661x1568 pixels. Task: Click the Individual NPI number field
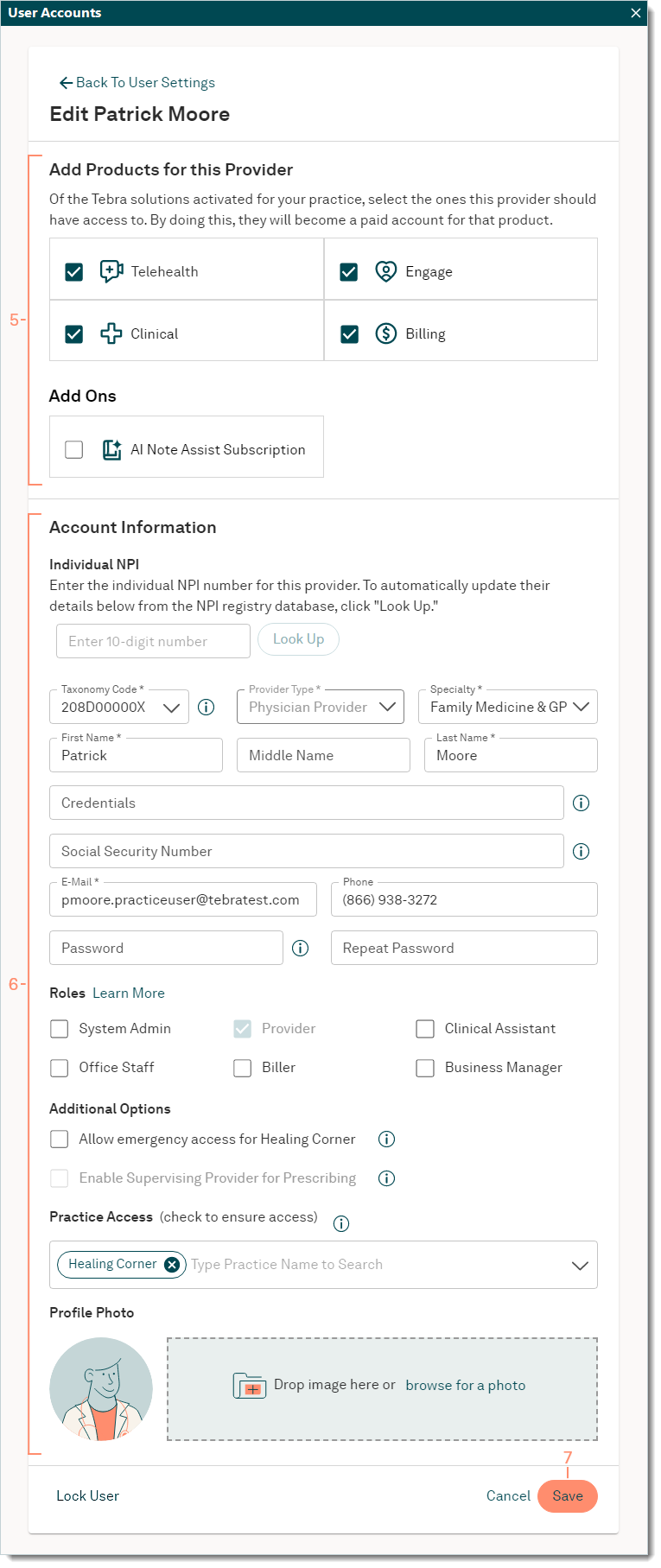coord(153,642)
